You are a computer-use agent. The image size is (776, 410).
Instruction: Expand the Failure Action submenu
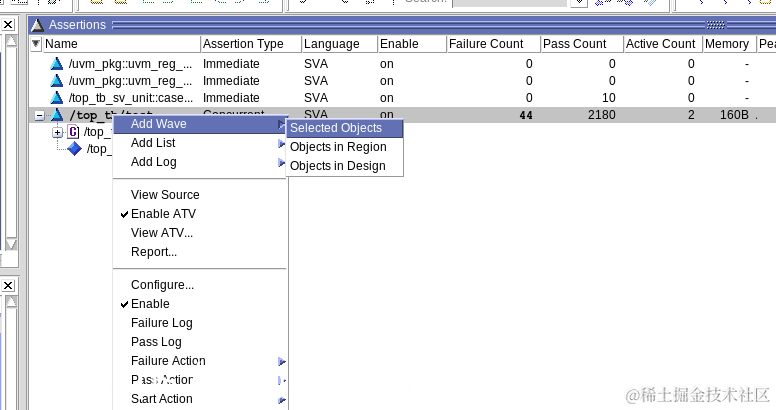coord(200,361)
